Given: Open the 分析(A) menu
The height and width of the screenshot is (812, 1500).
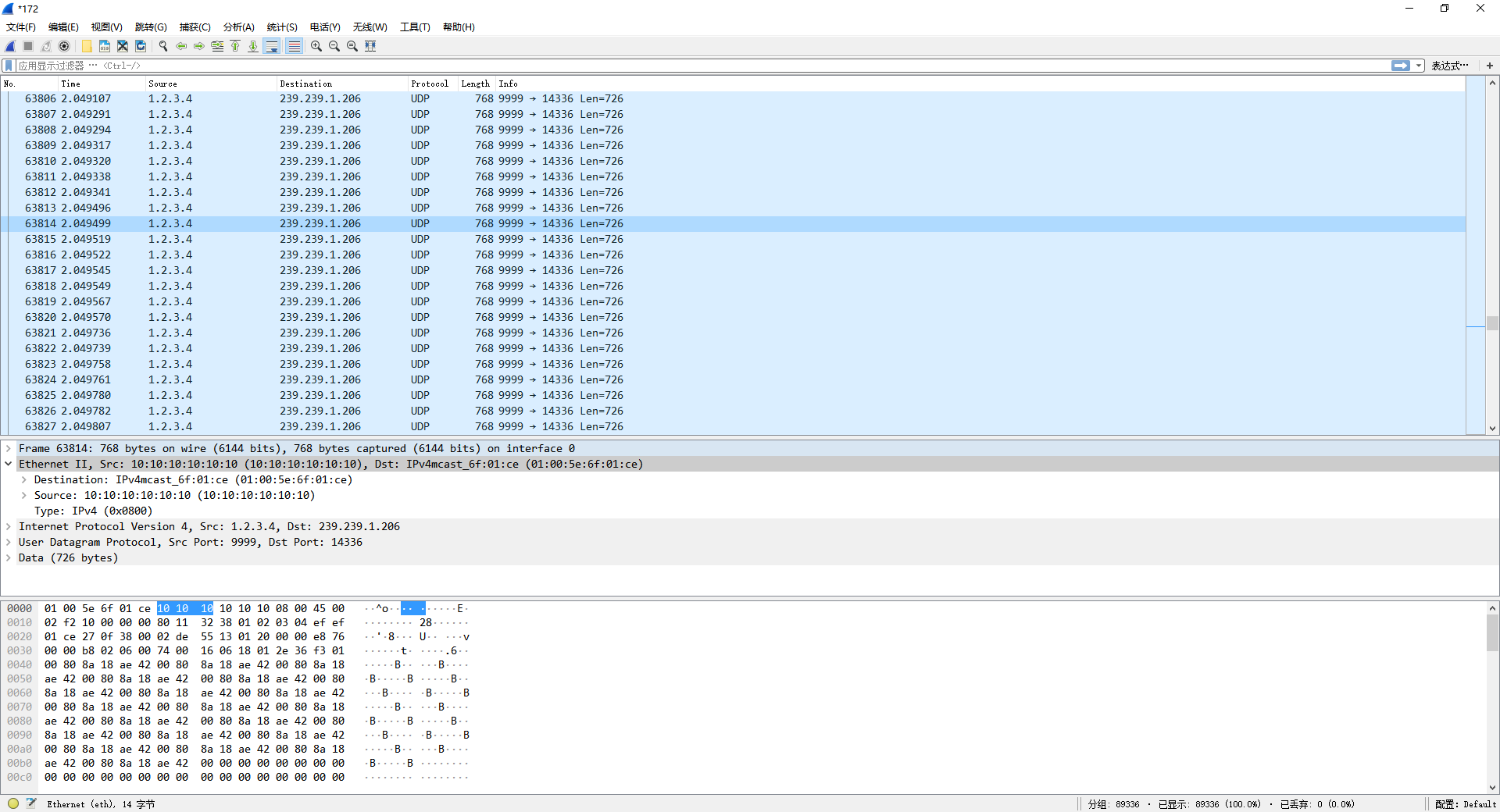Looking at the screenshot, I should click(238, 27).
